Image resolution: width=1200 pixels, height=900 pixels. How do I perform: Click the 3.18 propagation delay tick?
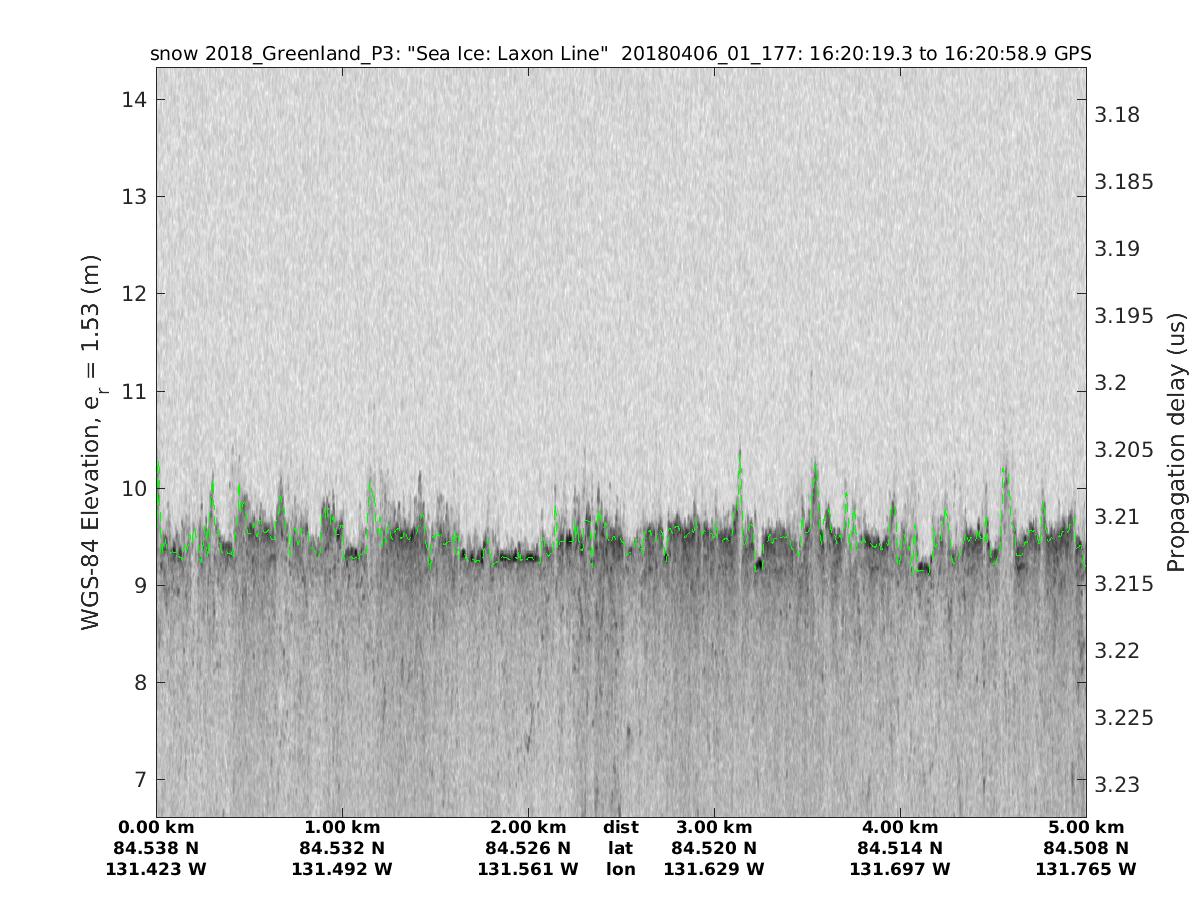pos(1118,114)
